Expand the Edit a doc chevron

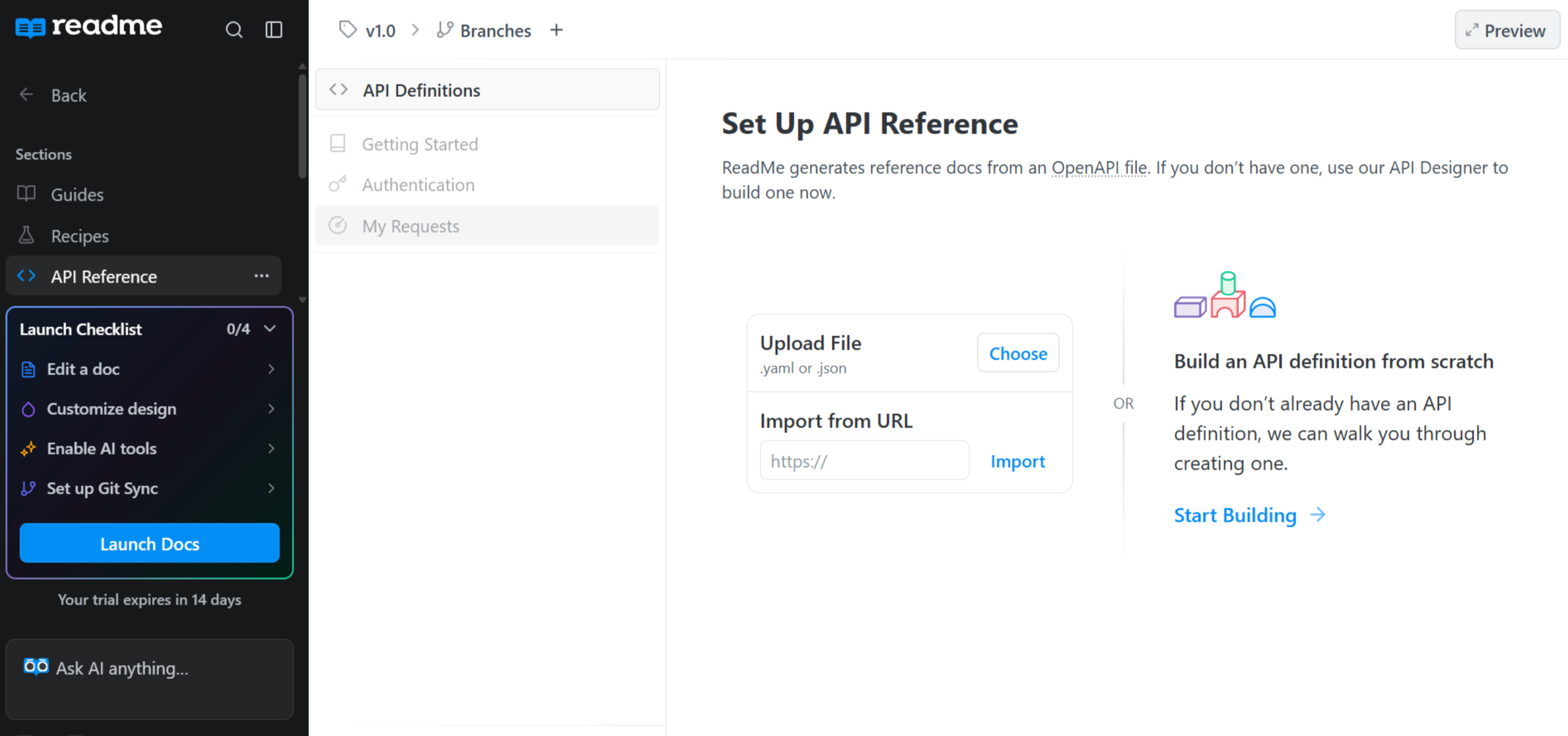point(271,369)
